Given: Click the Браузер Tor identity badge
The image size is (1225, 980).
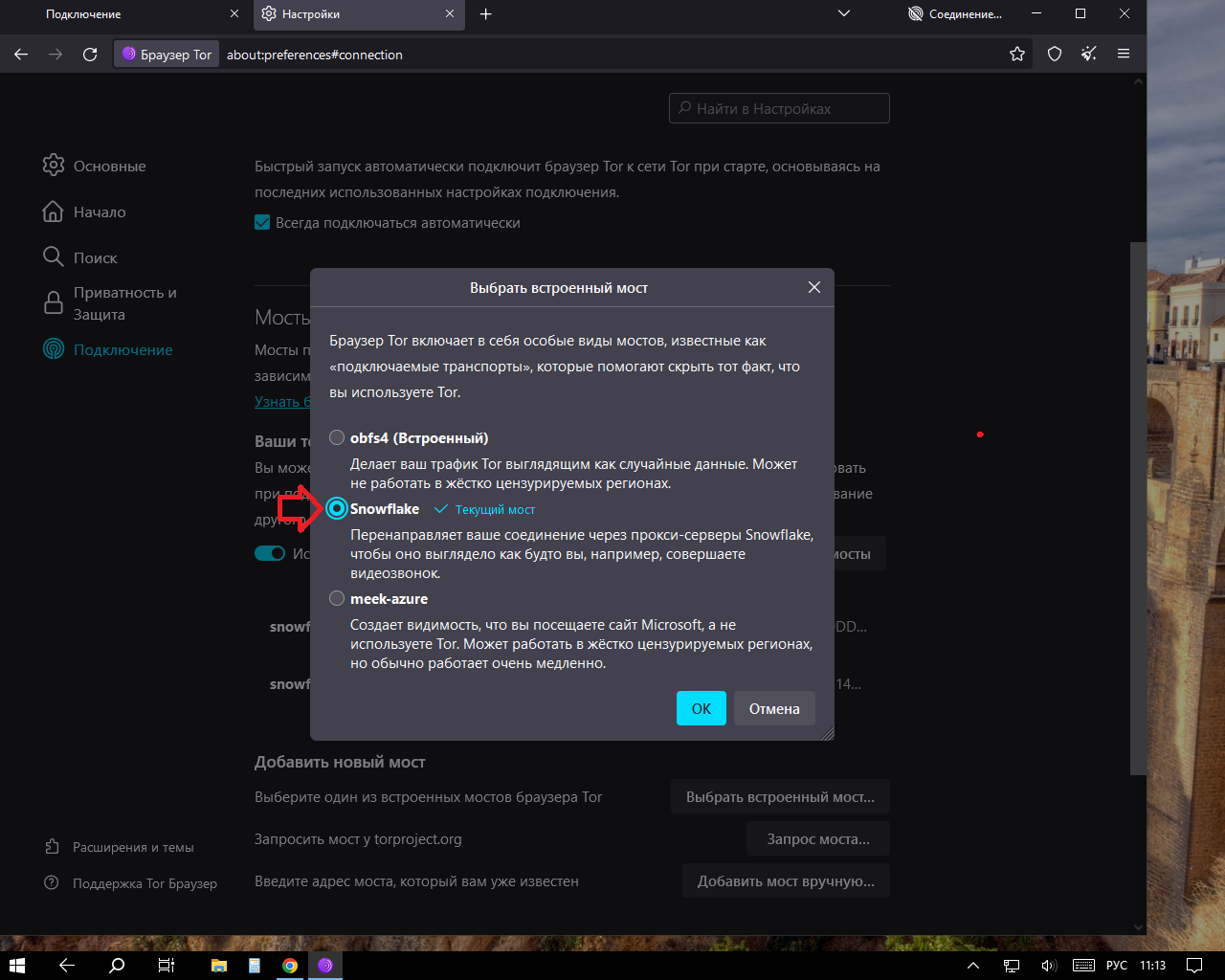Looking at the screenshot, I should [x=167, y=55].
